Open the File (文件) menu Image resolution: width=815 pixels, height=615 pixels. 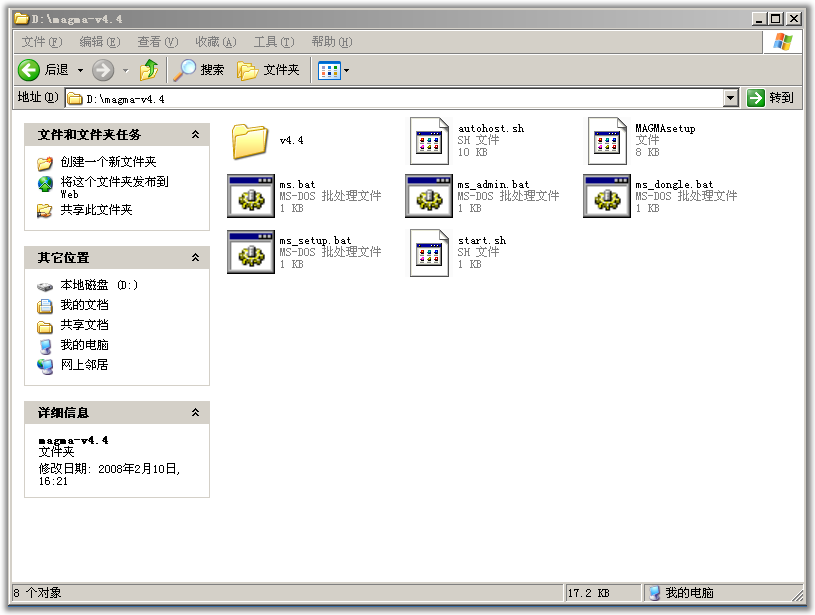[42, 42]
